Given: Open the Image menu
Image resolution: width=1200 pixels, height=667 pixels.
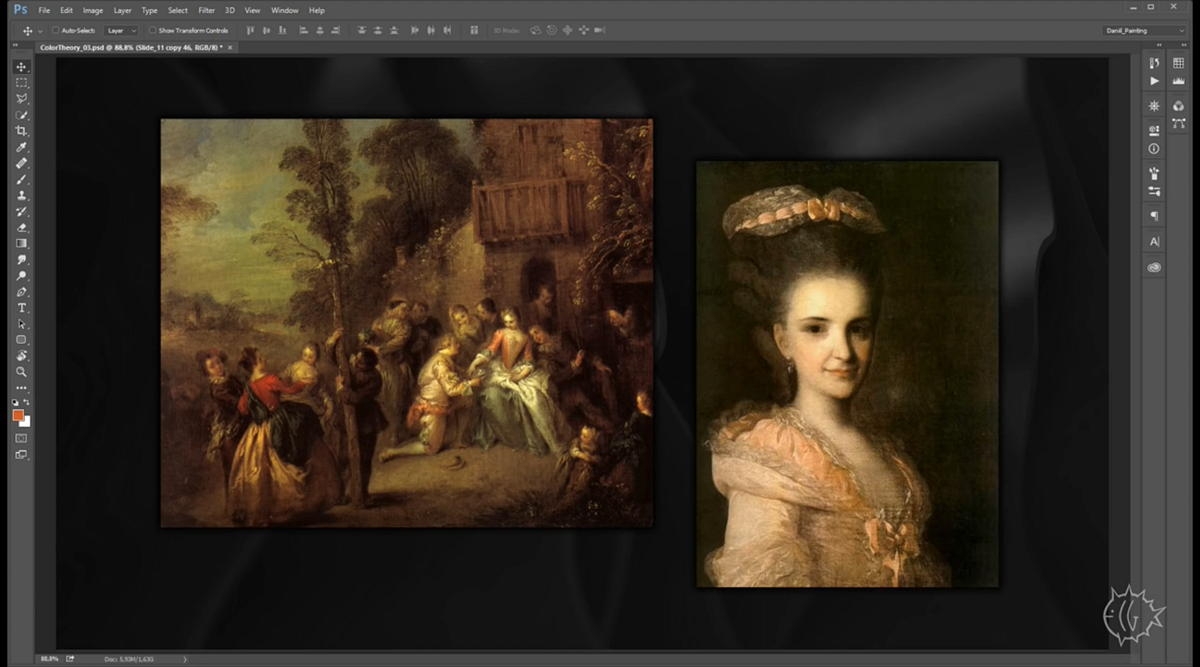Looking at the screenshot, I should tap(93, 10).
